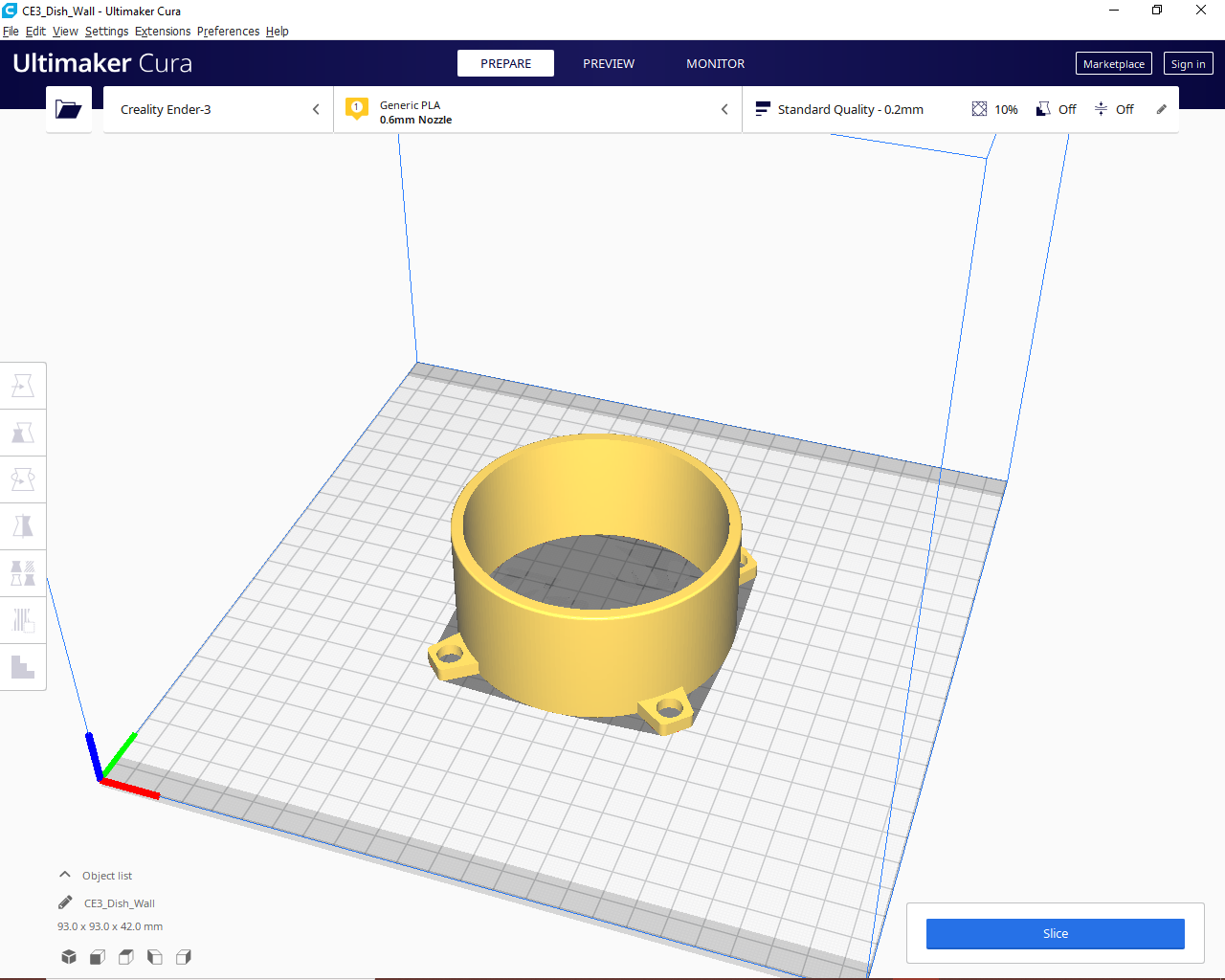Select the Support Blocker tool
The image size is (1225, 980).
23,620
